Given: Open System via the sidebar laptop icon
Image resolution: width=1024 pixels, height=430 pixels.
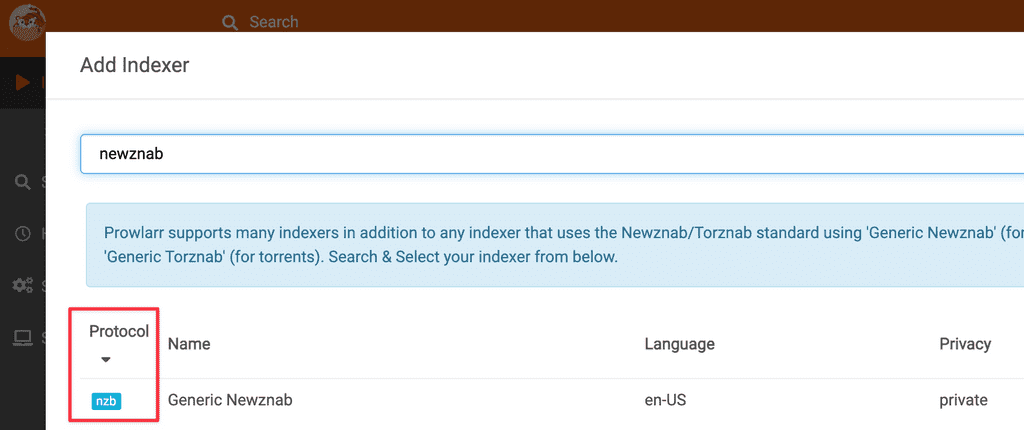Looking at the screenshot, I should (x=22, y=338).
